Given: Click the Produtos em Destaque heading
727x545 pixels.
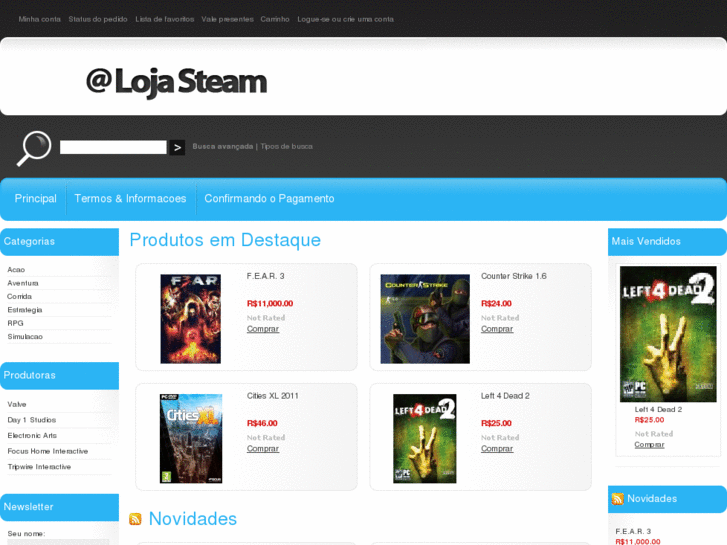Looking at the screenshot, I should [x=225, y=240].
